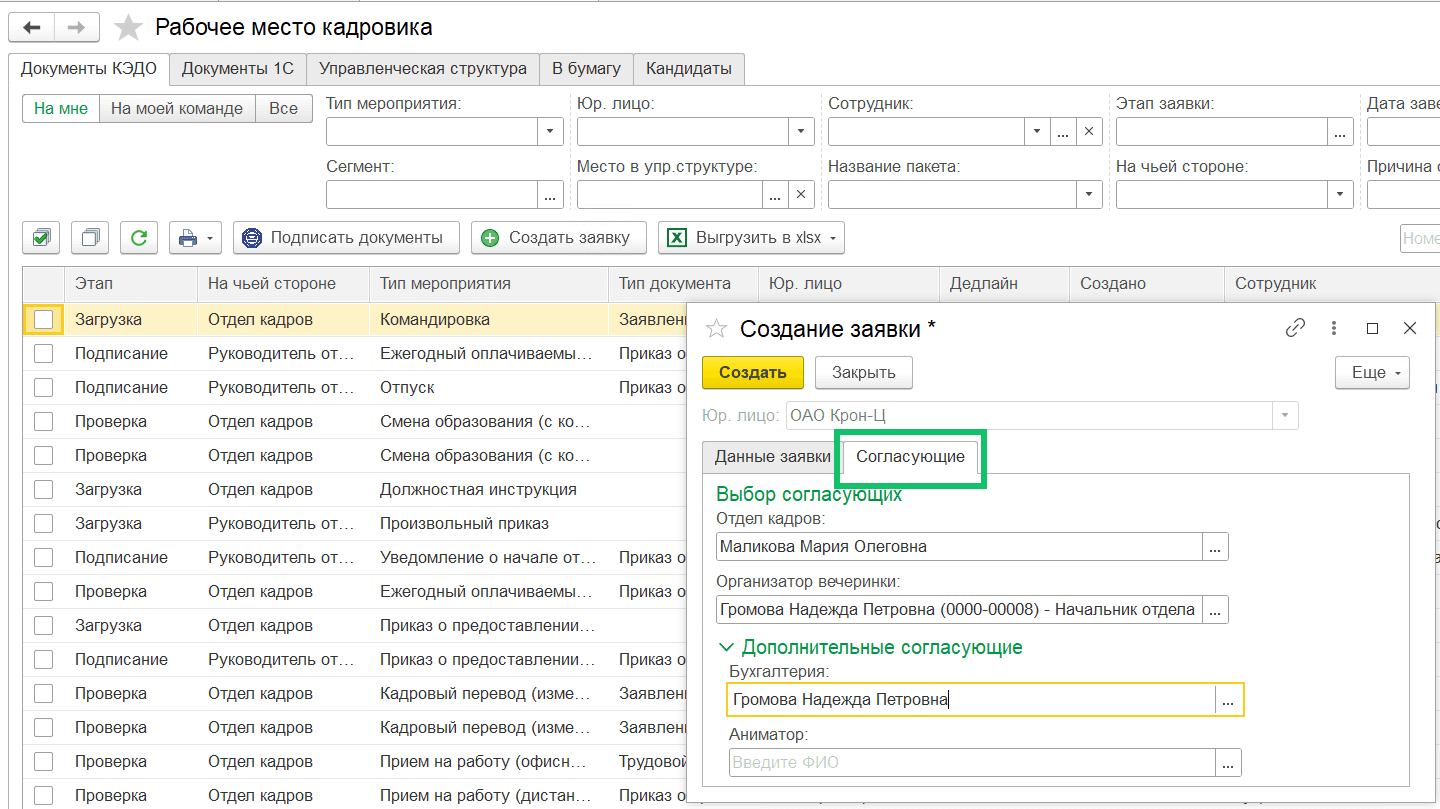Screen dimensions: 1440x809
Task: Tick the checkbox for Прием на работу (офисн row
Action: click(x=43, y=761)
